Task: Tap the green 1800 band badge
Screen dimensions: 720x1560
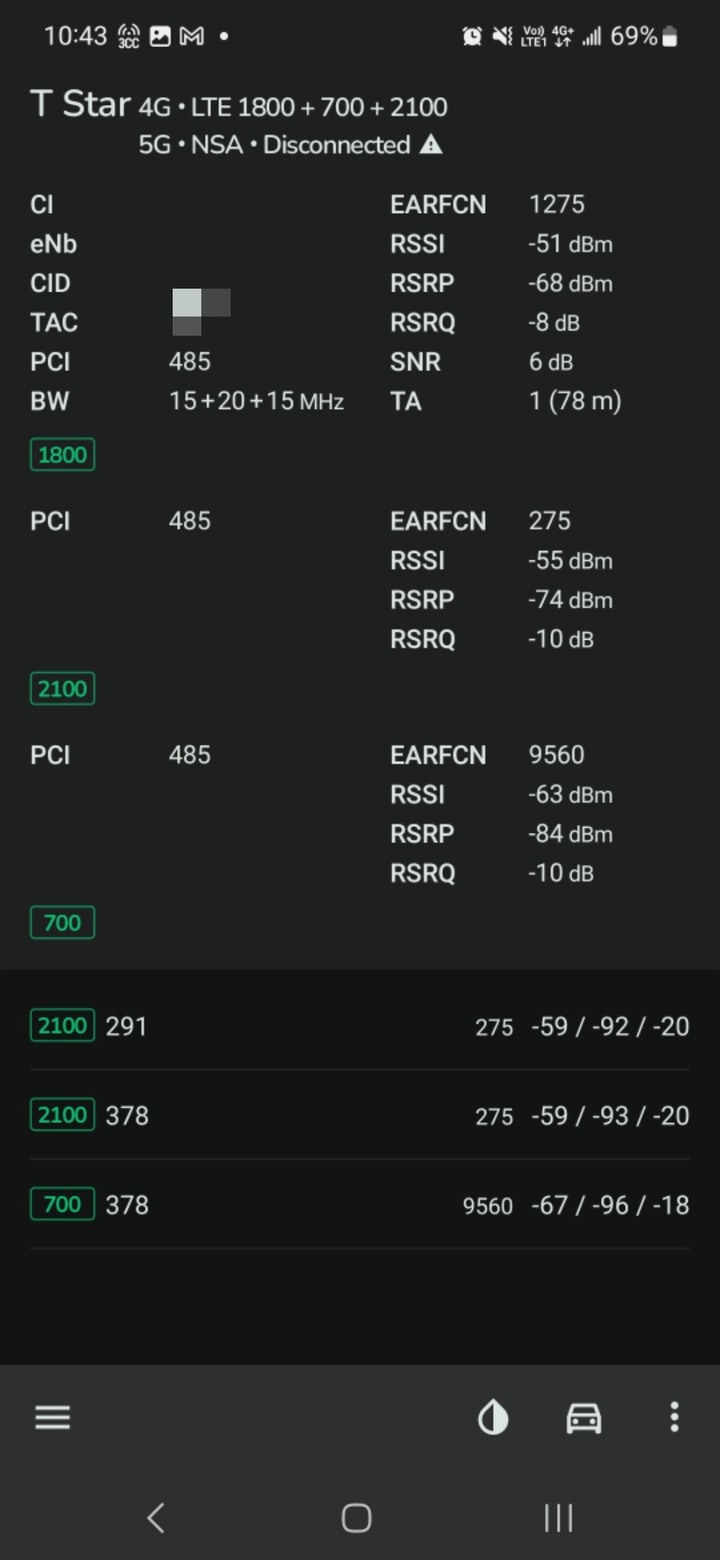Action: [x=62, y=455]
